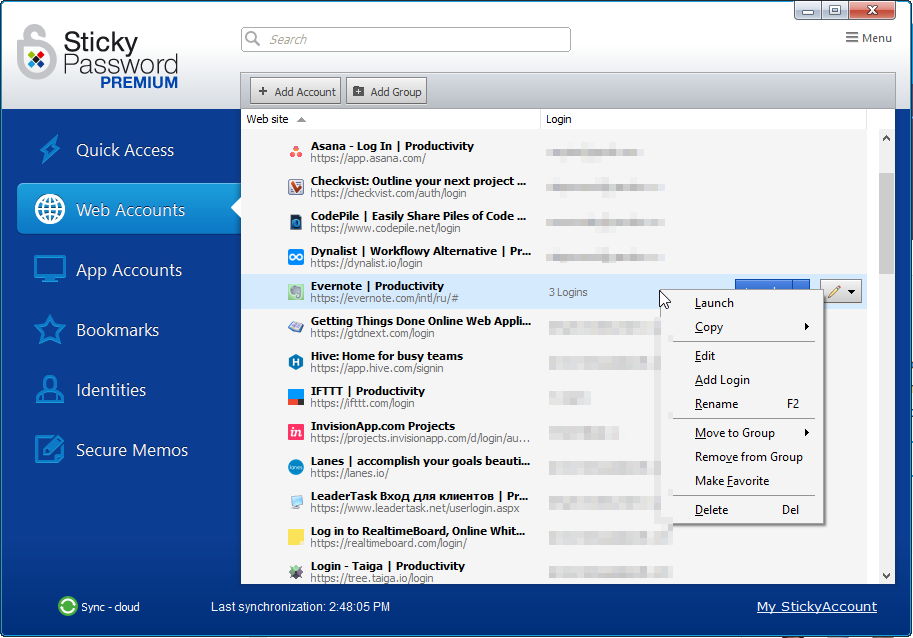Select the Log in to RealtimeBoard title

[x=417, y=531]
